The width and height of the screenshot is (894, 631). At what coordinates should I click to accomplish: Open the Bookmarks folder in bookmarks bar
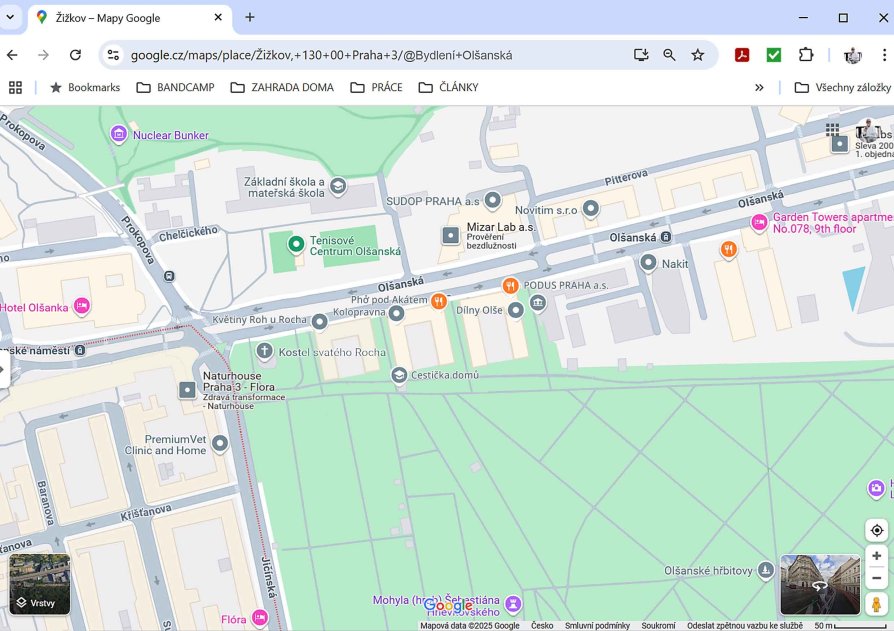pos(85,87)
